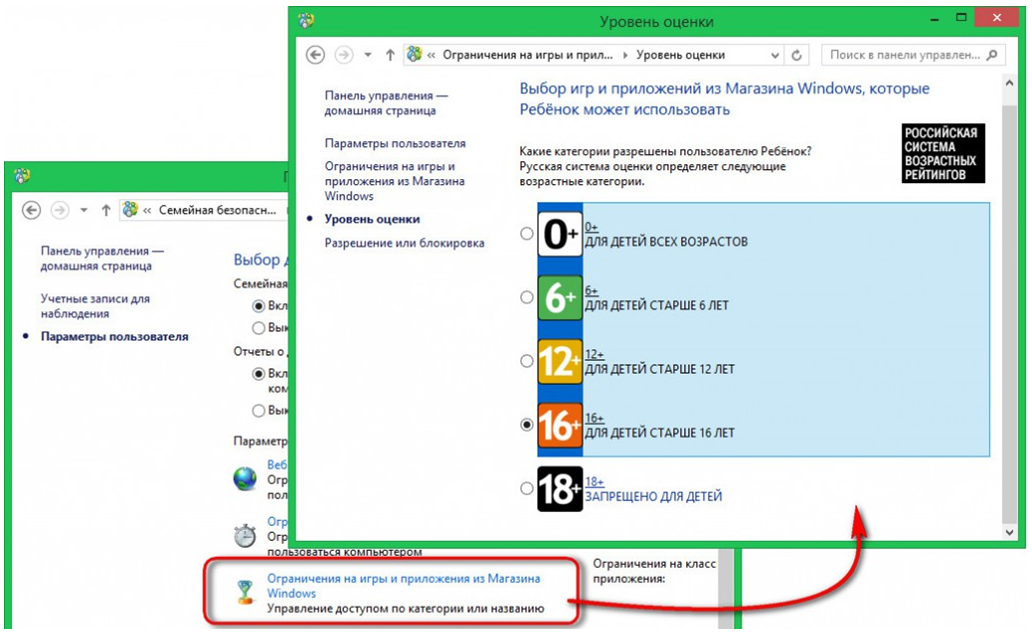Viewport: 1032px width, 636px height.
Task: Open Панель управления — домашняя страница in the rear window
Action: [102, 258]
